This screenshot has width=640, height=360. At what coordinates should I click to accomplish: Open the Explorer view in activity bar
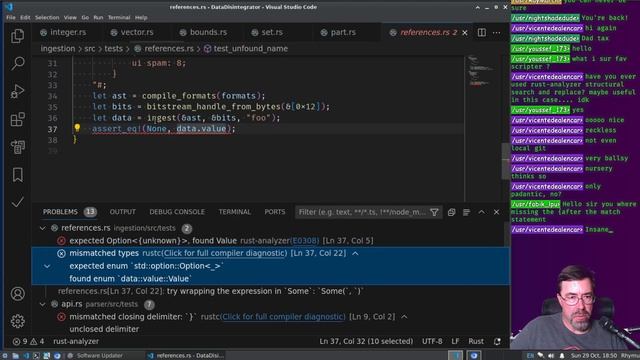18,36
